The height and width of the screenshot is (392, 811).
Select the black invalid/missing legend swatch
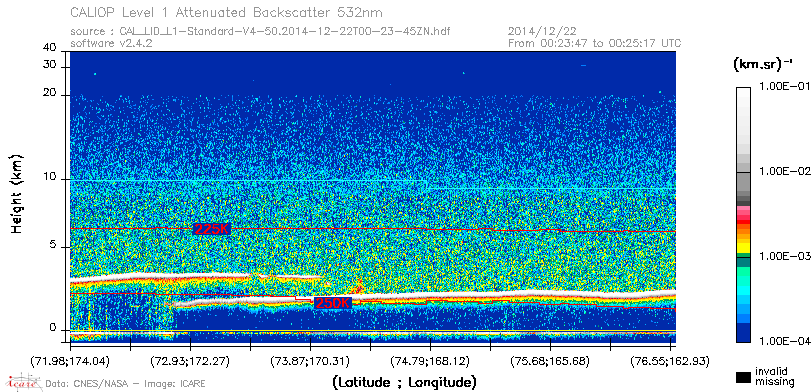tap(744, 378)
